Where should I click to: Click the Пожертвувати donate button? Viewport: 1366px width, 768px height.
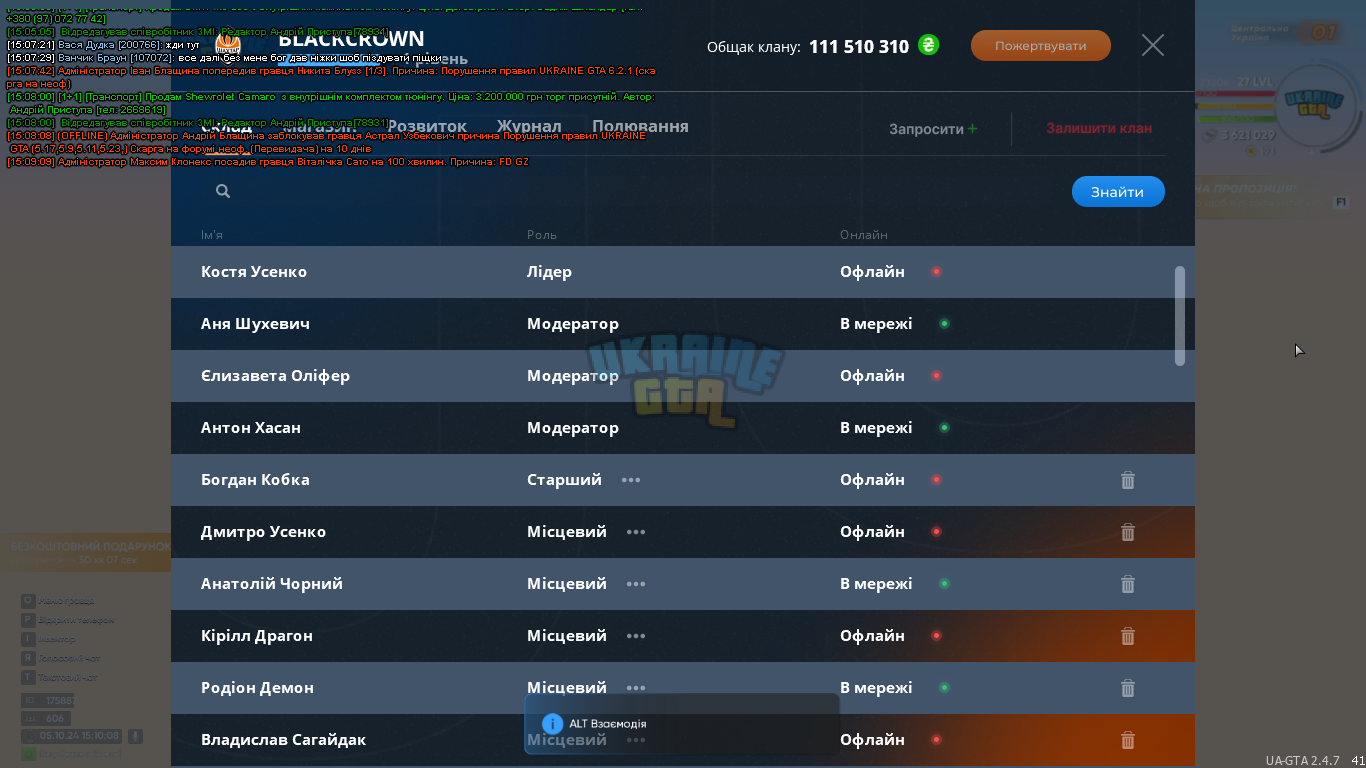1041,45
